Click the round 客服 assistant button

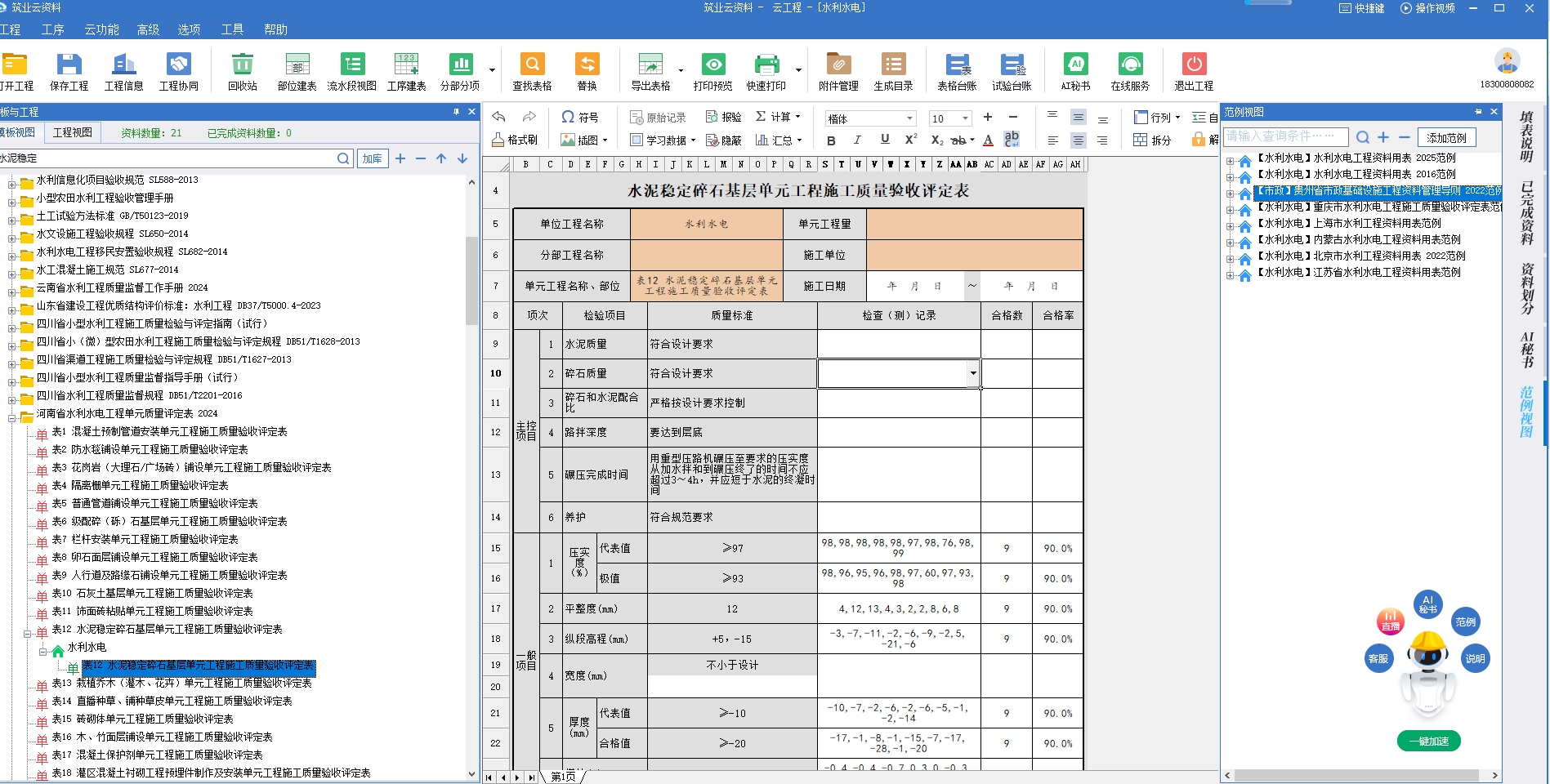1378,658
